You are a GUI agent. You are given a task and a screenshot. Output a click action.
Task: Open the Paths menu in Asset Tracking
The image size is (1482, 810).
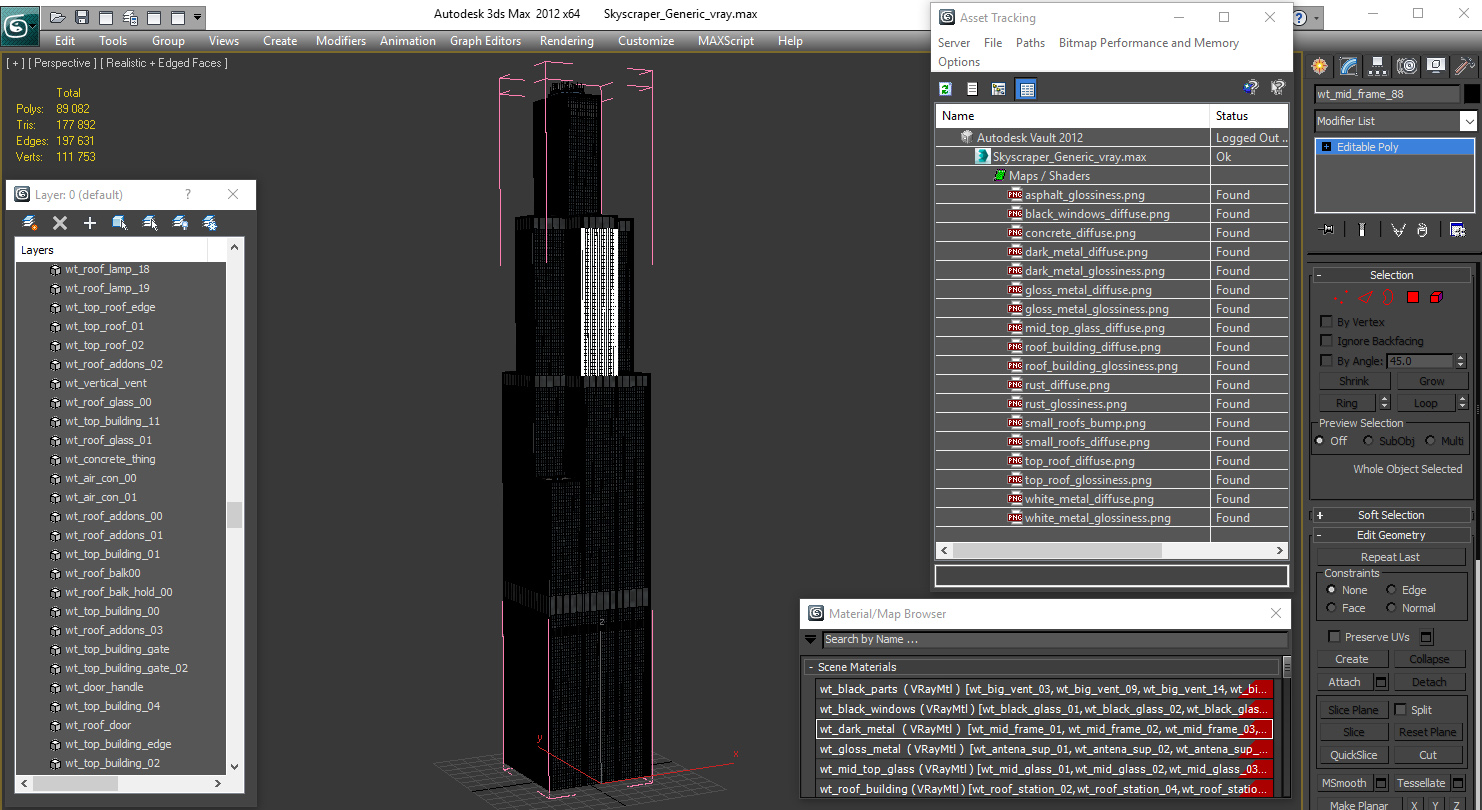pyautogui.click(x=1030, y=43)
